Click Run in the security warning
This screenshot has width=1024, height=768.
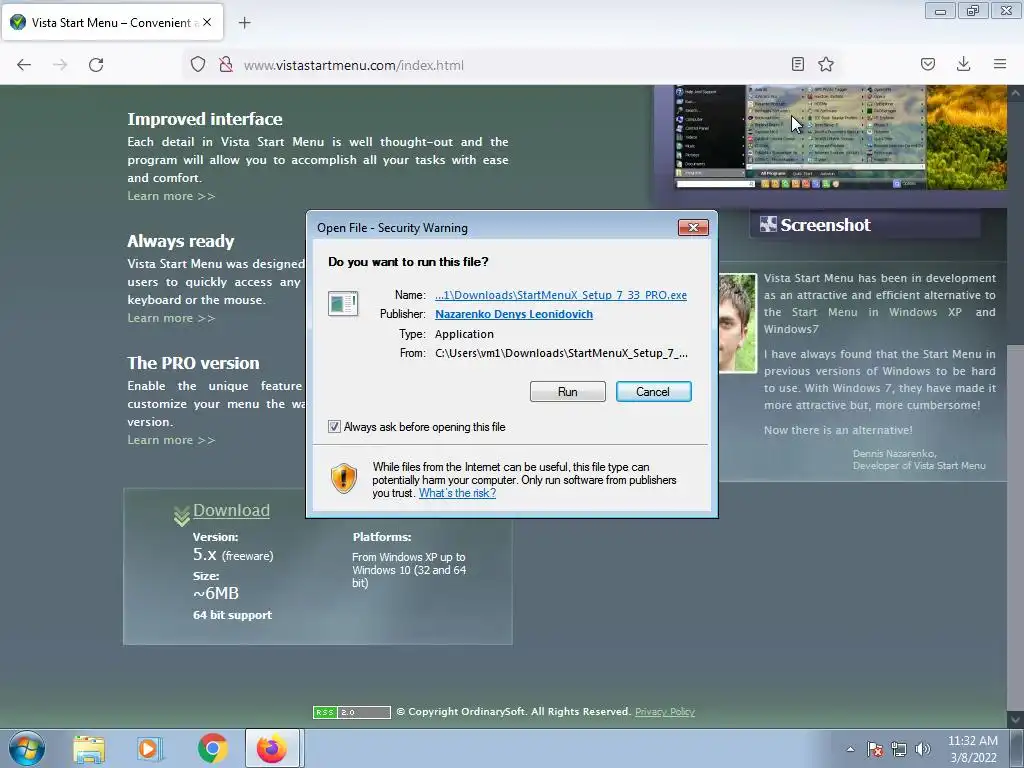568,392
